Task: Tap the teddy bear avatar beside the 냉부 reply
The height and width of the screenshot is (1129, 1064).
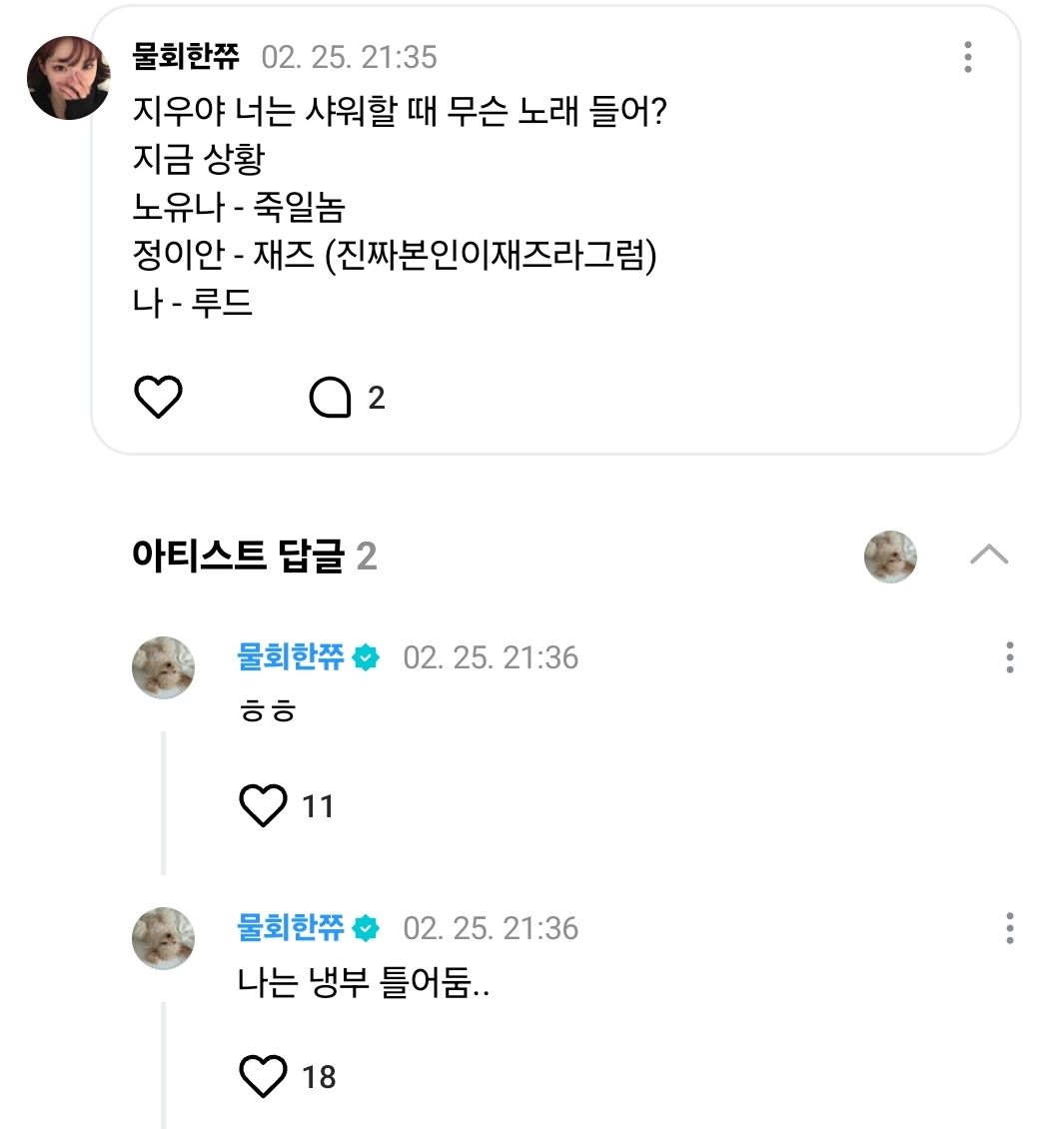Action: 163,938
